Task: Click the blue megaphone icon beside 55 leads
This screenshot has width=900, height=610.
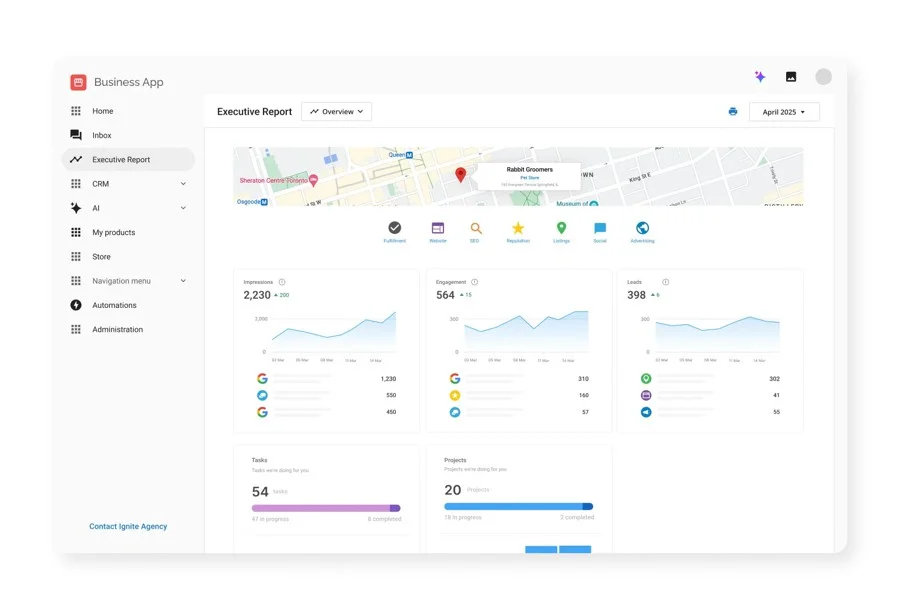Action: click(646, 412)
